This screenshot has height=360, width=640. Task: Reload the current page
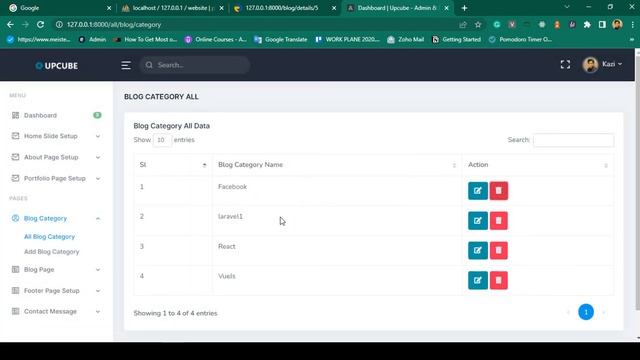pyautogui.click(x=40, y=24)
